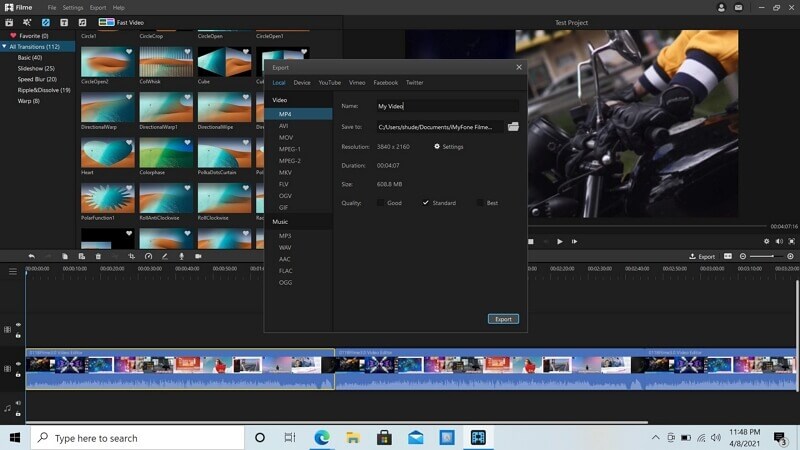The height and width of the screenshot is (450, 800).
Task: Click the Name input field
Action: [447, 106]
